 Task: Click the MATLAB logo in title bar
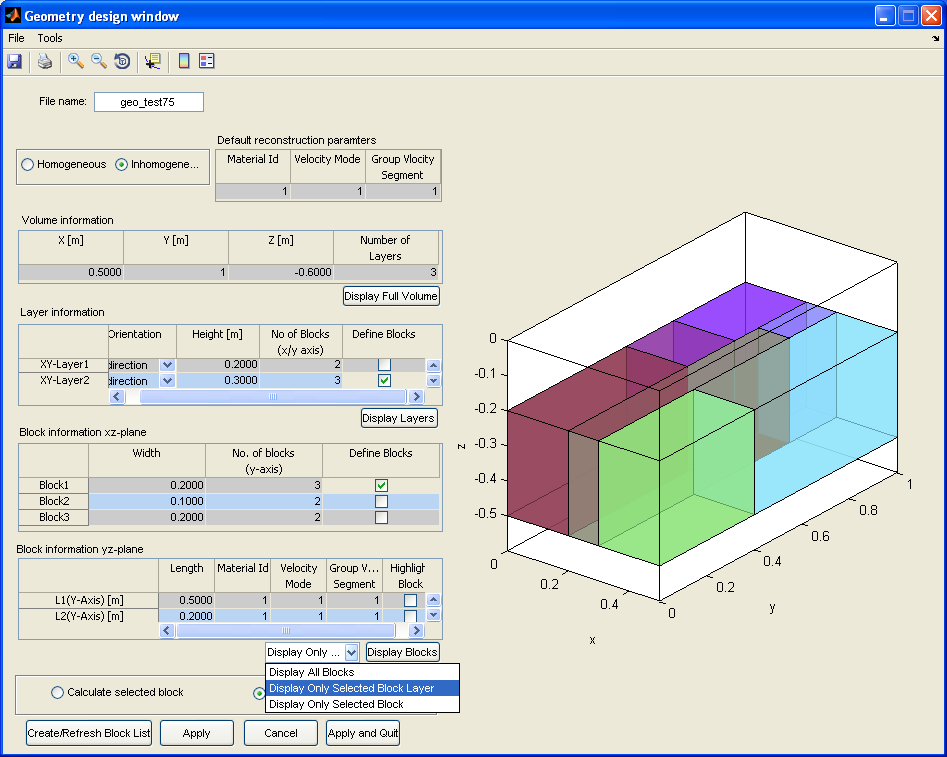coord(12,15)
